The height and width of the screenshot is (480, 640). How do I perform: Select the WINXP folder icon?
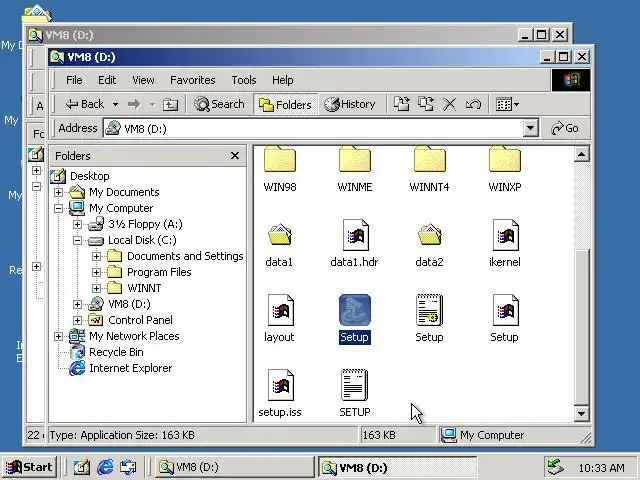pos(504,160)
